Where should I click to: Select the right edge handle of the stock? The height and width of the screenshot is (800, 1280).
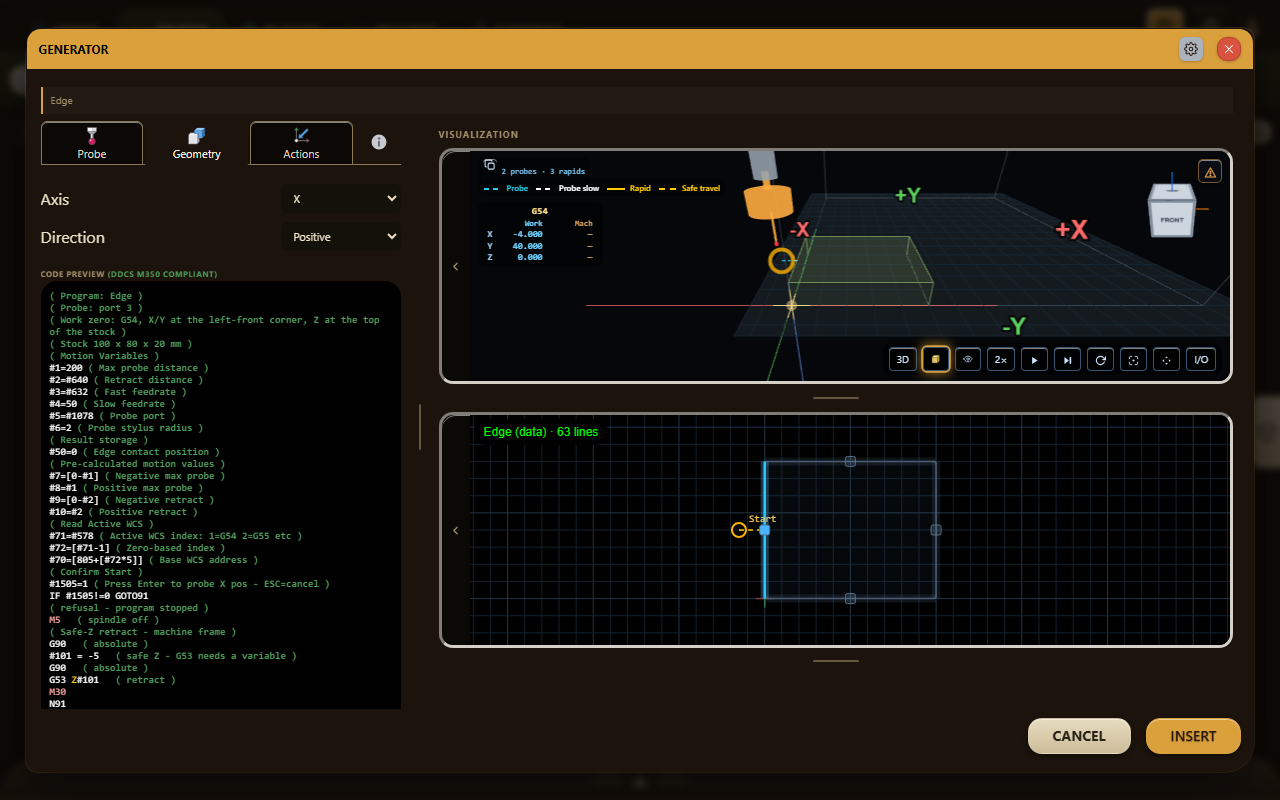(x=936, y=530)
